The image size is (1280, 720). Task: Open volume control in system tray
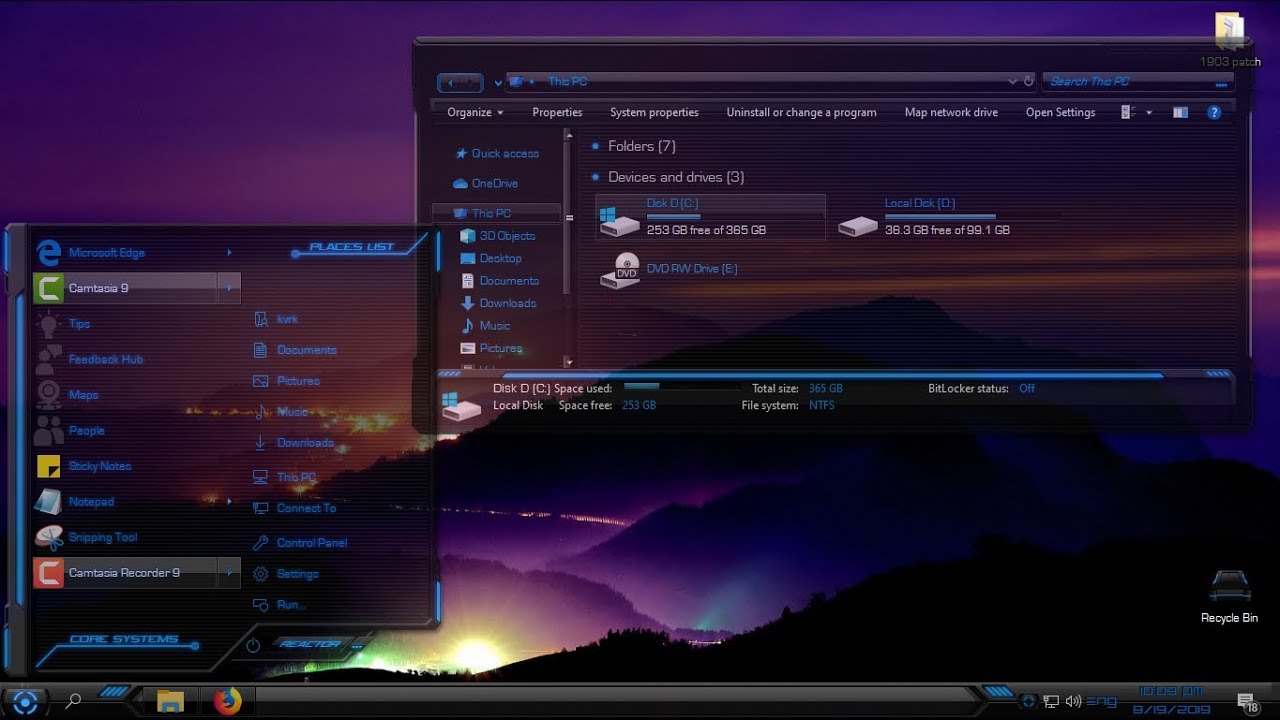coord(1074,702)
